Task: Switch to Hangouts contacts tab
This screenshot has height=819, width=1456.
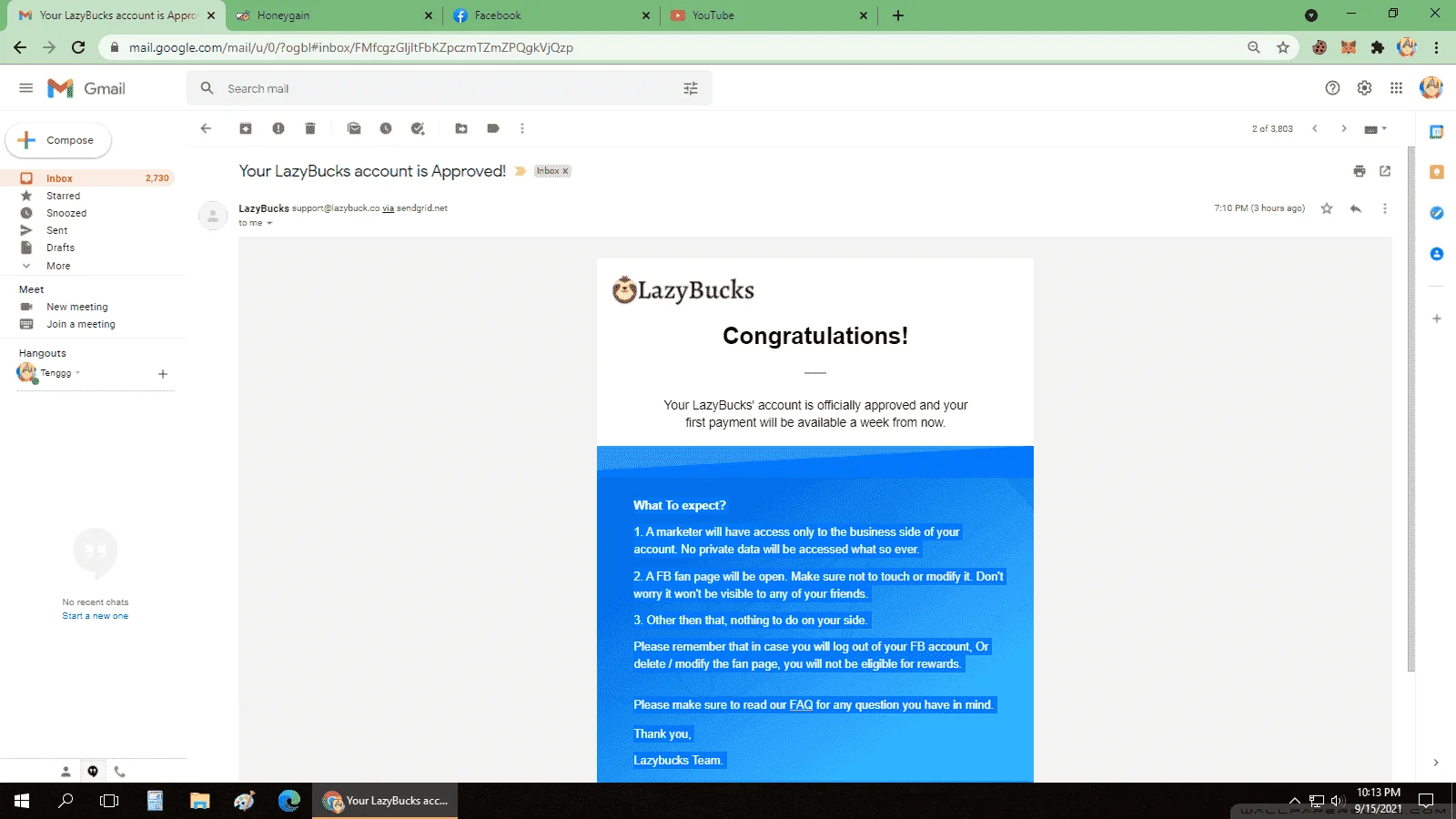Action: click(x=66, y=772)
